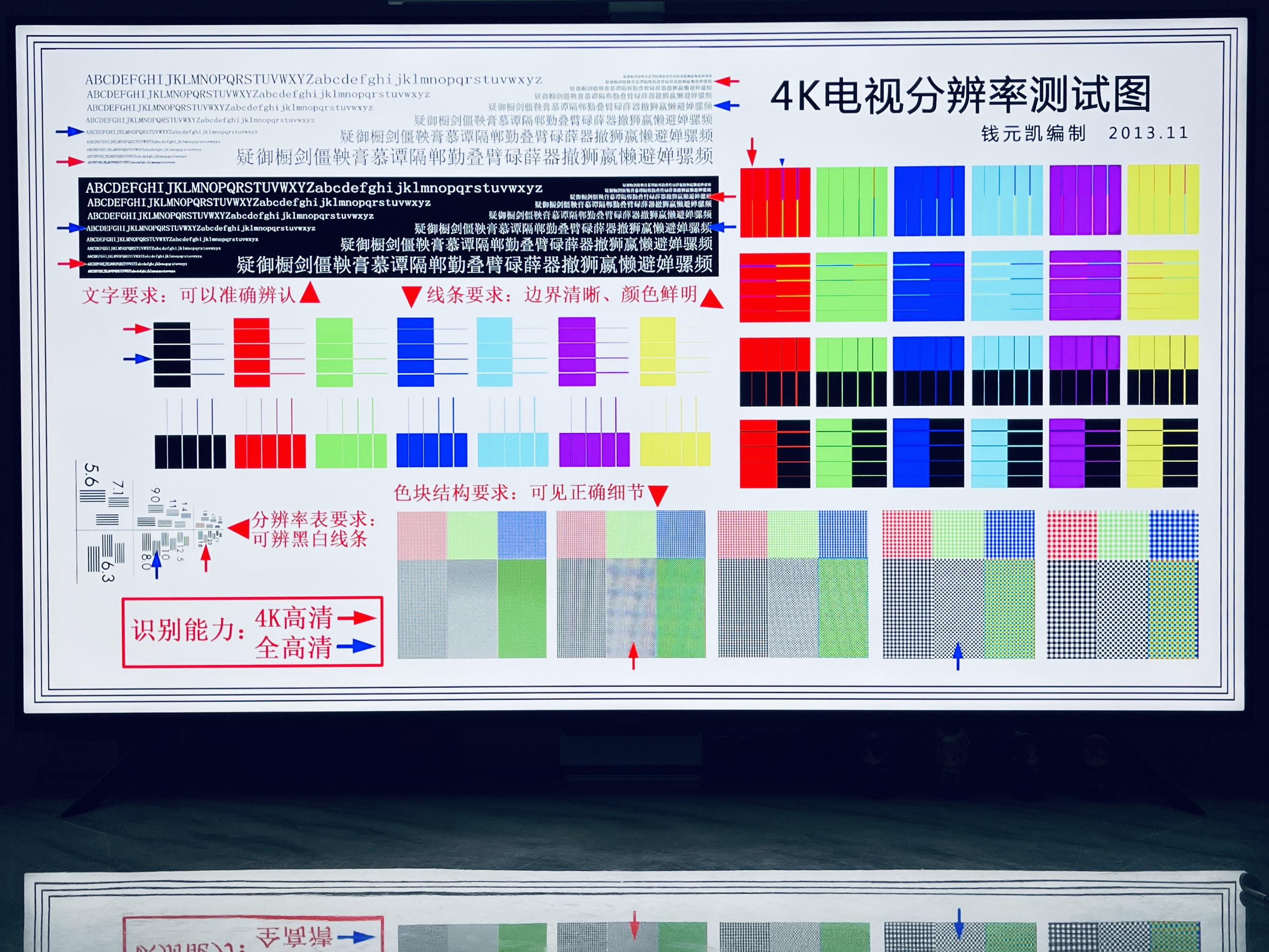Image resolution: width=1269 pixels, height=952 pixels.
Task: Click the "5.6" label on resolution chart
Action: click(x=91, y=475)
